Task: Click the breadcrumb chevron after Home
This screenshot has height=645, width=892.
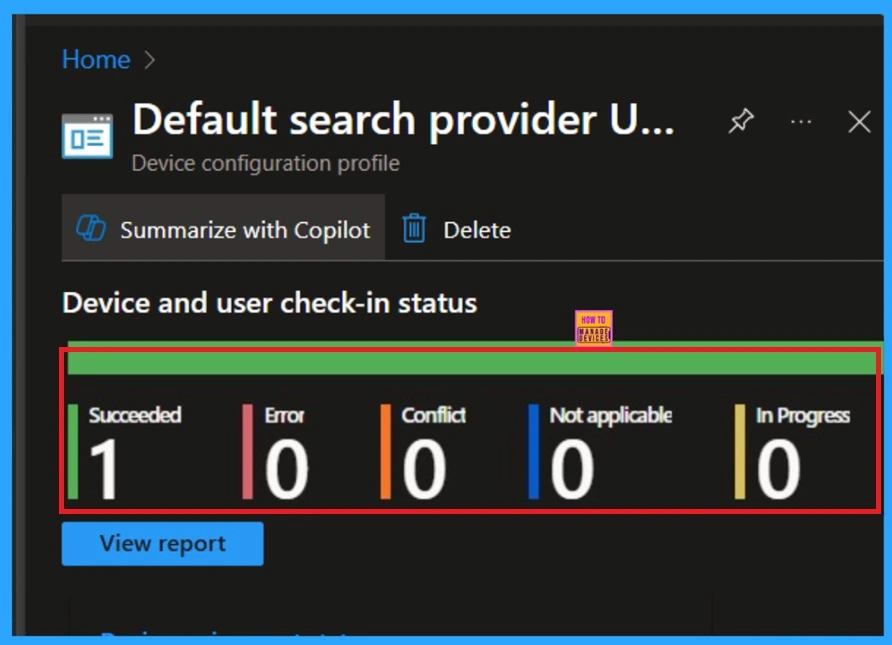Action: pyautogui.click(x=150, y=60)
